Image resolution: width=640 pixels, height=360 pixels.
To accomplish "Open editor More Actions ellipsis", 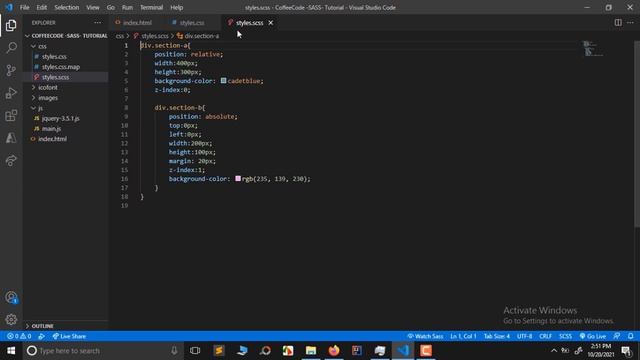I will (x=630, y=23).
